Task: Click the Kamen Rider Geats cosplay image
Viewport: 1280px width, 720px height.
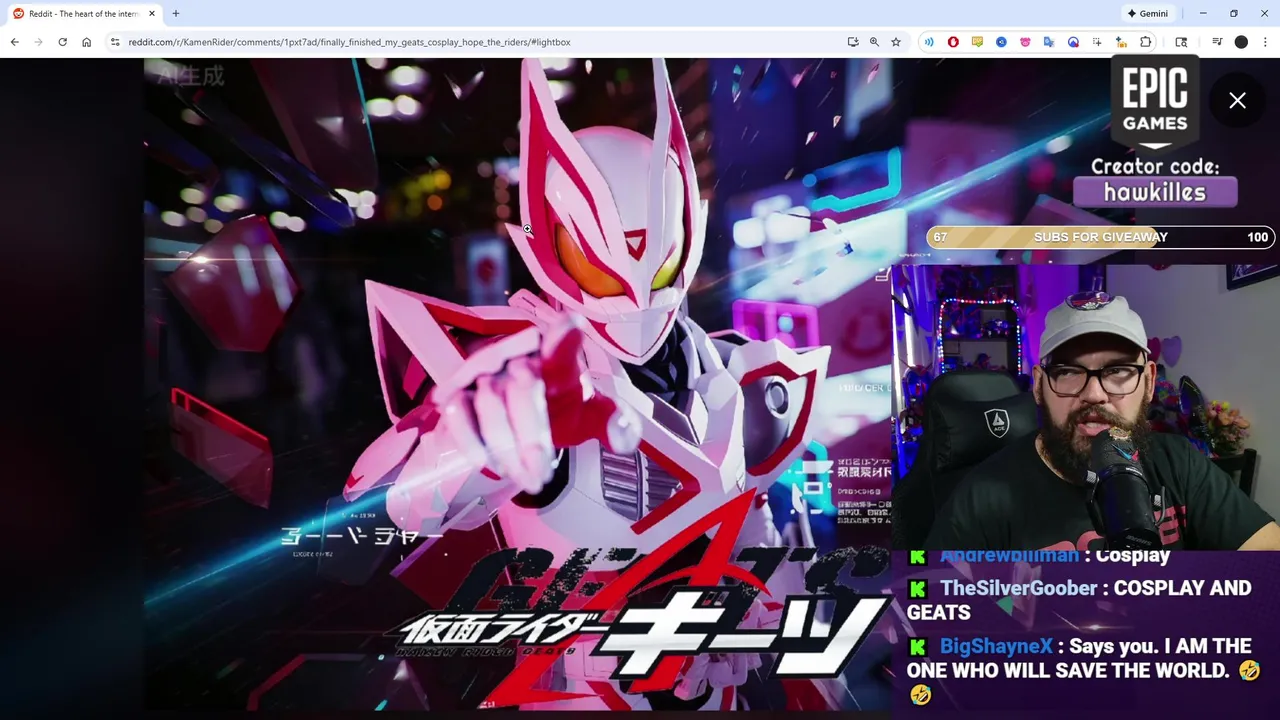Action: [518, 384]
